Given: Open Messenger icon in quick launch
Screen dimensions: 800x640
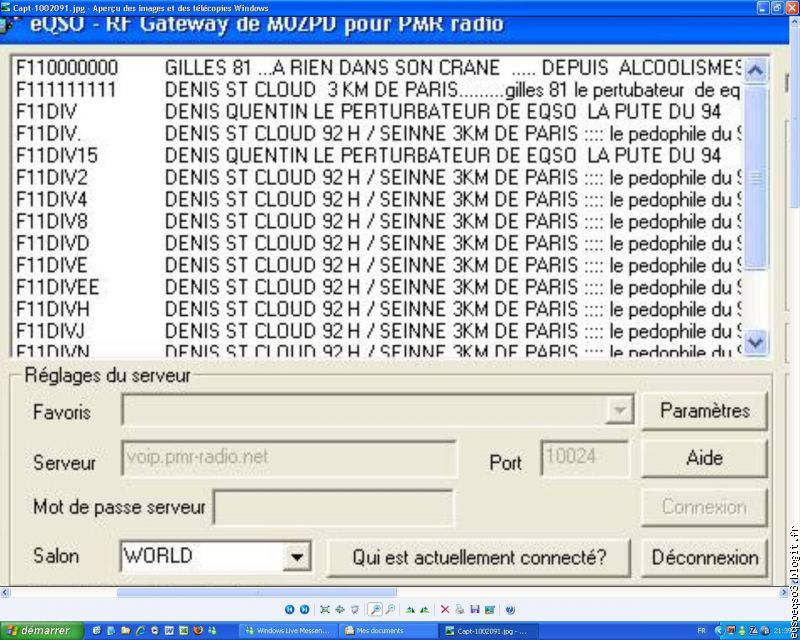Looking at the screenshot, I should (x=213, y=631).
